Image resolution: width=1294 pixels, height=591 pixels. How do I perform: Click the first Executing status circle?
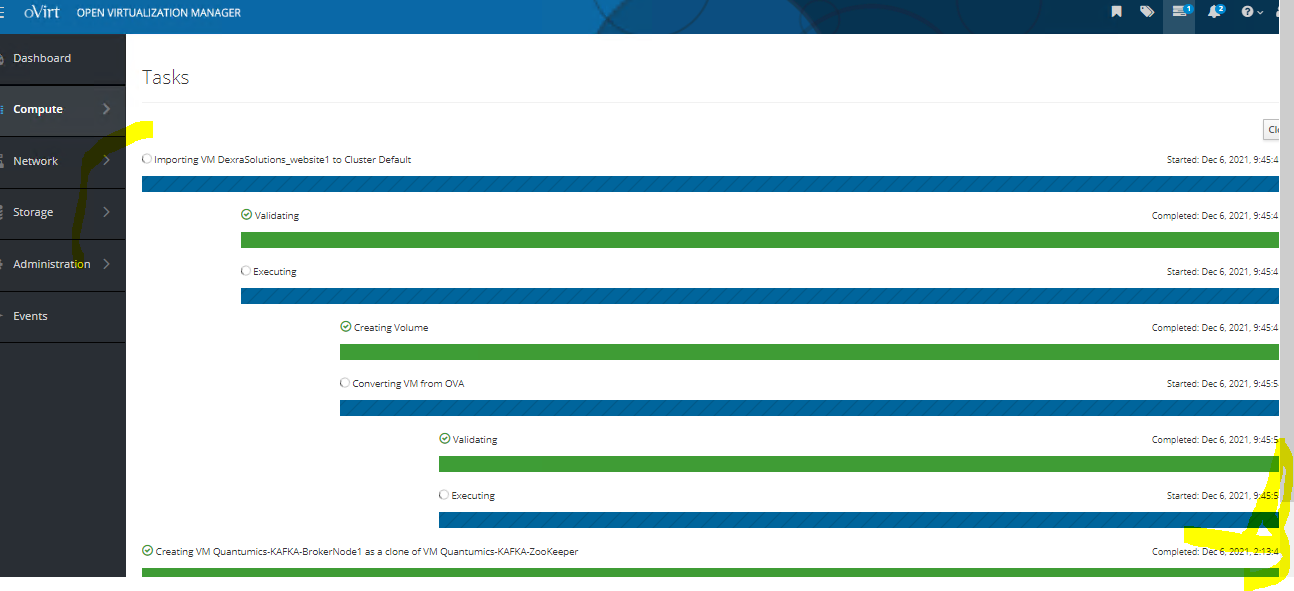click(246, 271)
